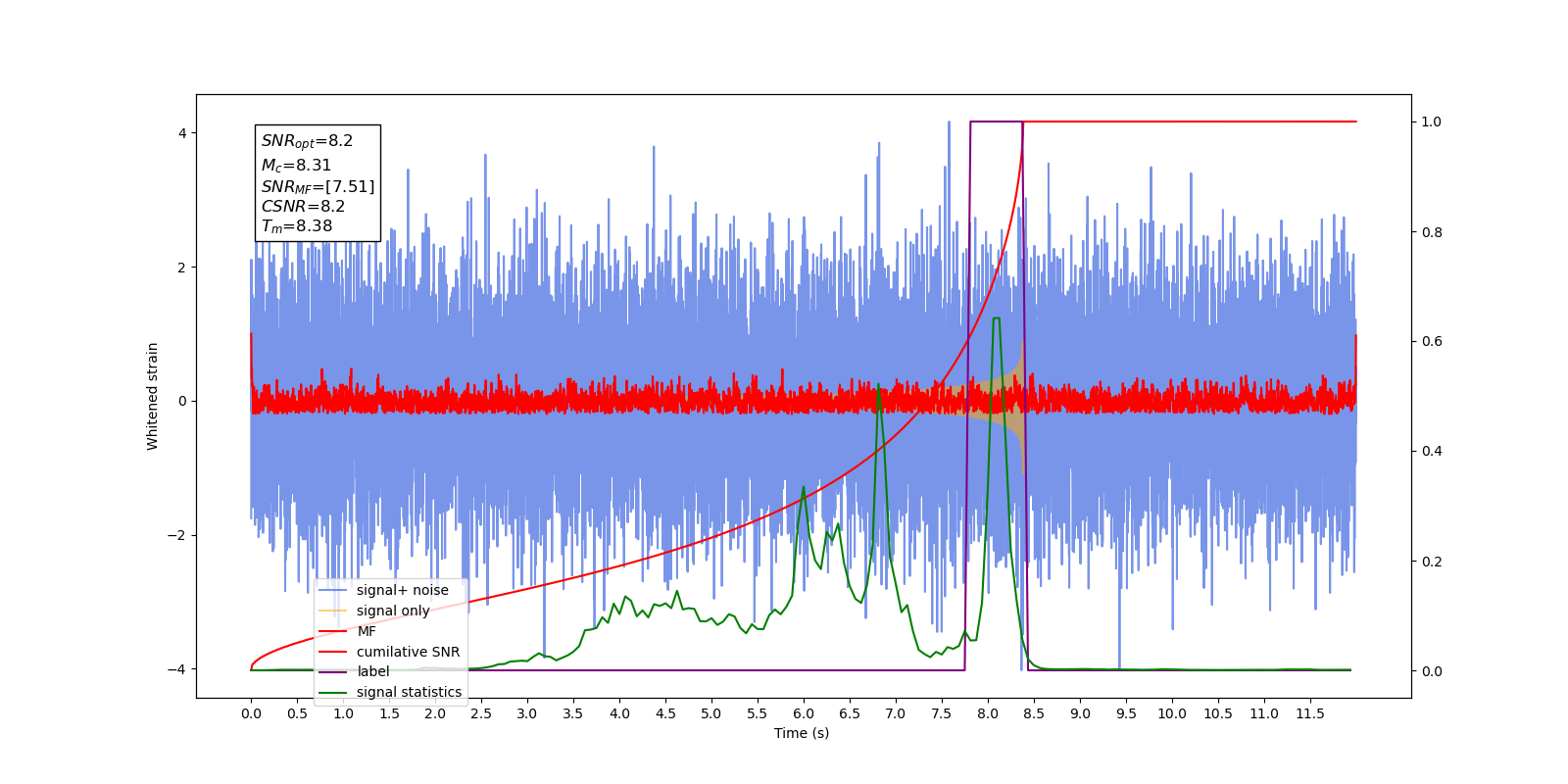
Task: Click the x-axis tick label 11.5
Action: (x=1310, y=713)
